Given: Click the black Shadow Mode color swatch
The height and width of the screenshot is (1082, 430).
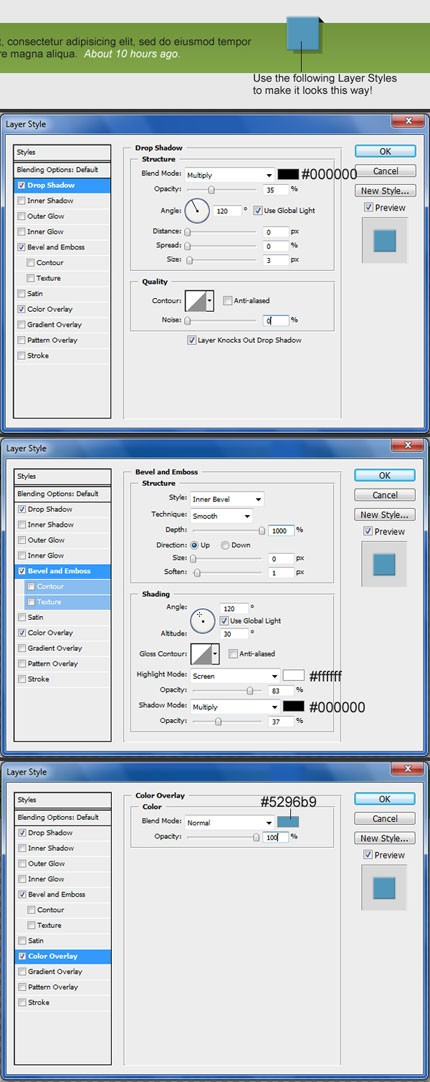Looking at the screenshot, I should [x=293, y=706].
